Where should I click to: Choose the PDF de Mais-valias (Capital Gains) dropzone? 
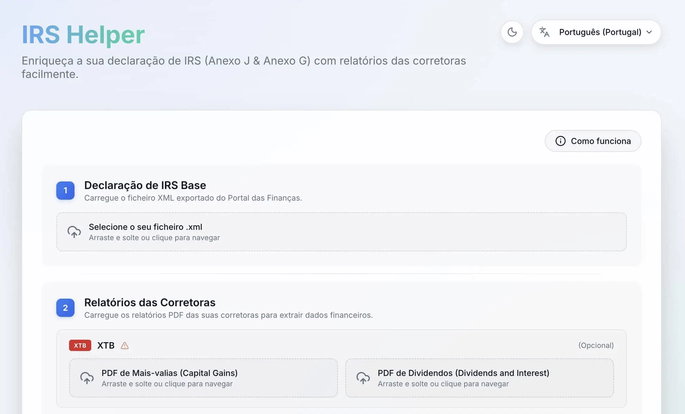pyautogui.click(x=203, y=378)
